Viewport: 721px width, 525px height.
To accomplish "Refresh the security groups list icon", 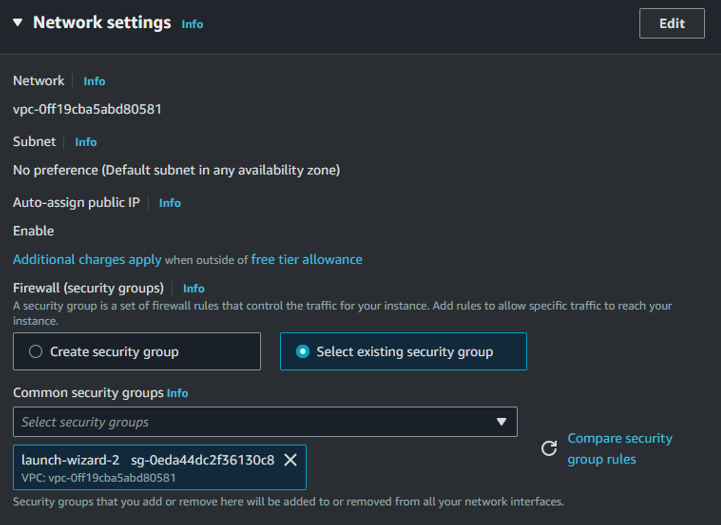I will [x=549, y=448].
